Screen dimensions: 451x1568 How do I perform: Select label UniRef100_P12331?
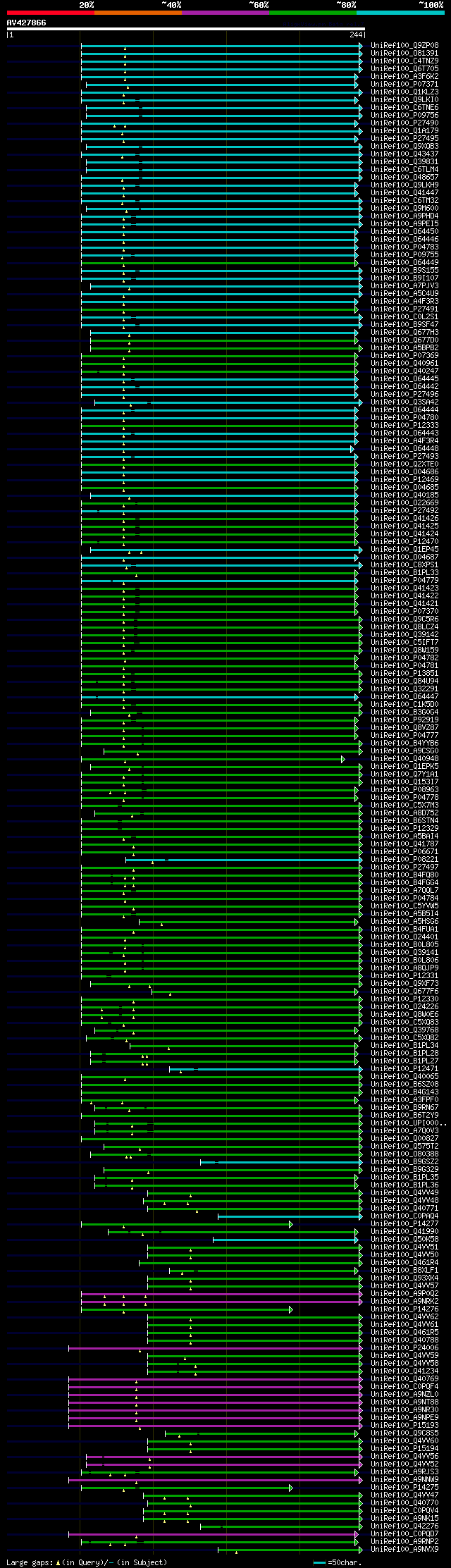404,976
